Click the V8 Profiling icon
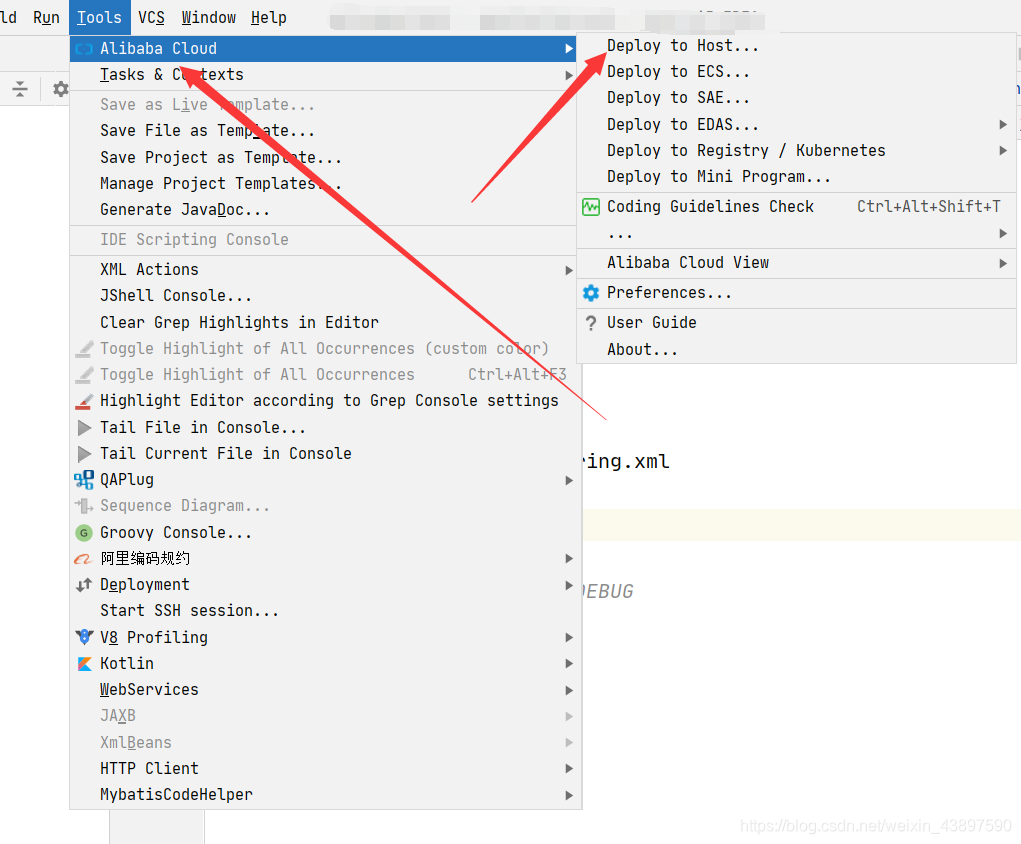This screenshot has height=844, width=1021. [84, 637]
